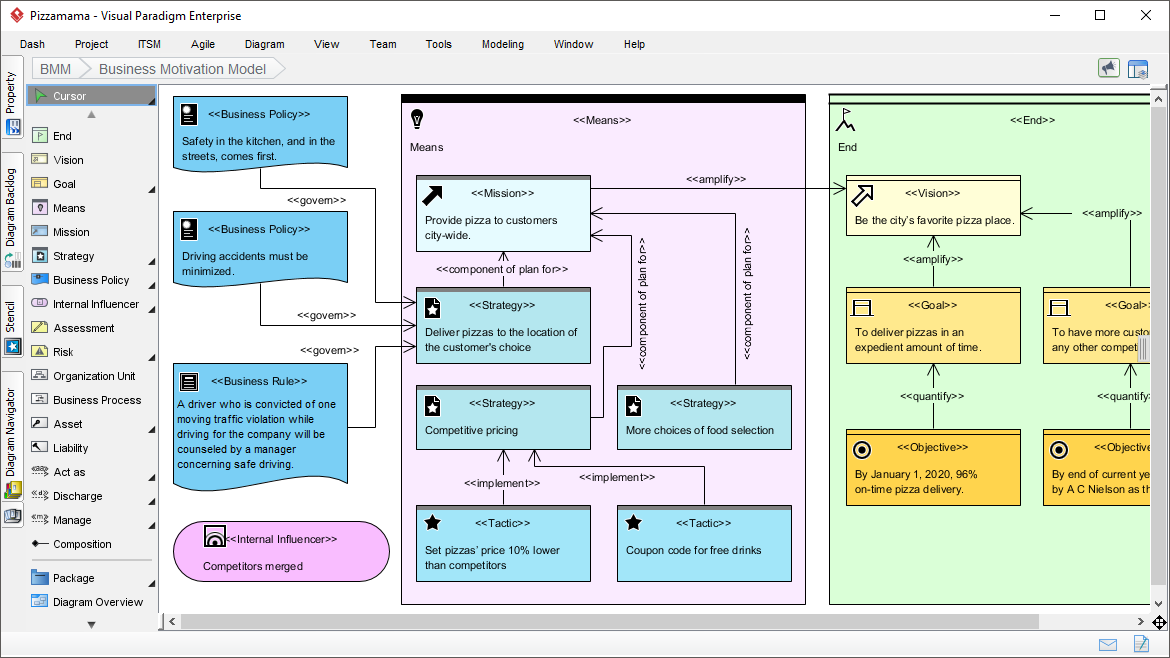Click the vertical scrollbar down arrow

pyautogui.click(x=1158, y=604)
